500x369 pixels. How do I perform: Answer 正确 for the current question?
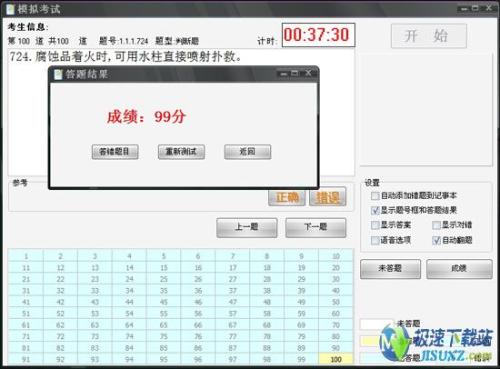[x=287, y=198]
